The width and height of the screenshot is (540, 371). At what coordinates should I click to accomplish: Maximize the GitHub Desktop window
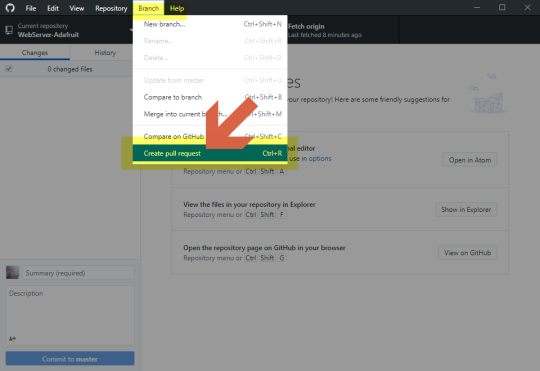(x=502, y=8)
